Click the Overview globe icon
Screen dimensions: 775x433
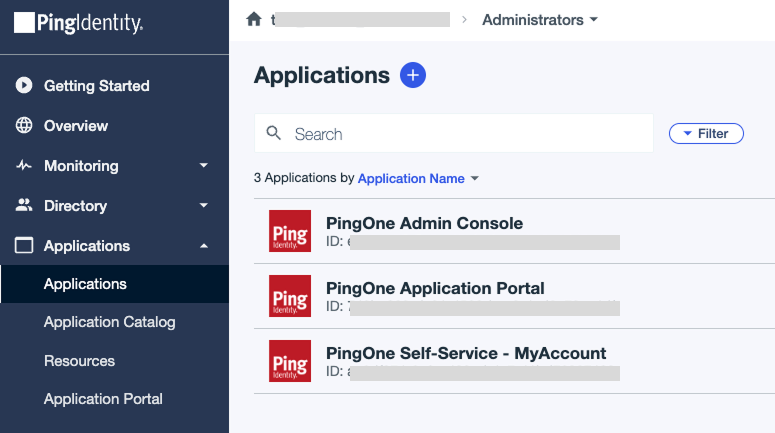click(x=24, y=126)
